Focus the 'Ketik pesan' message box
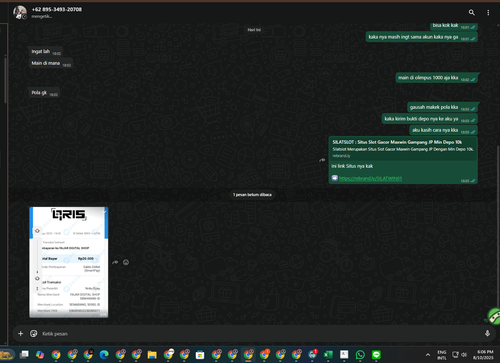 click(260, 333)
